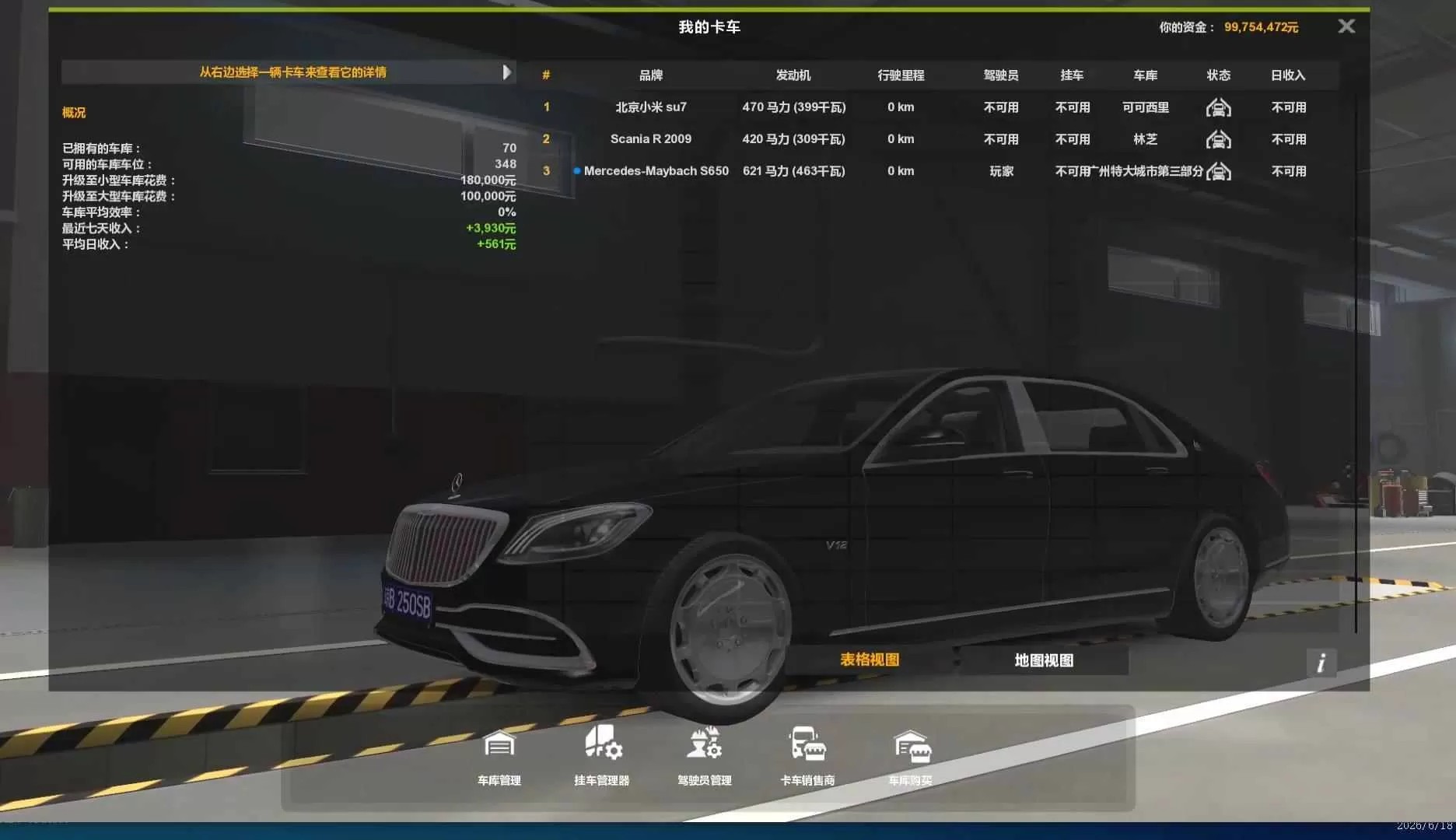The height and width of the screenshot is (840, 1456).
Task: Click garage name 可可西里
Action: tap(1145, 107)
